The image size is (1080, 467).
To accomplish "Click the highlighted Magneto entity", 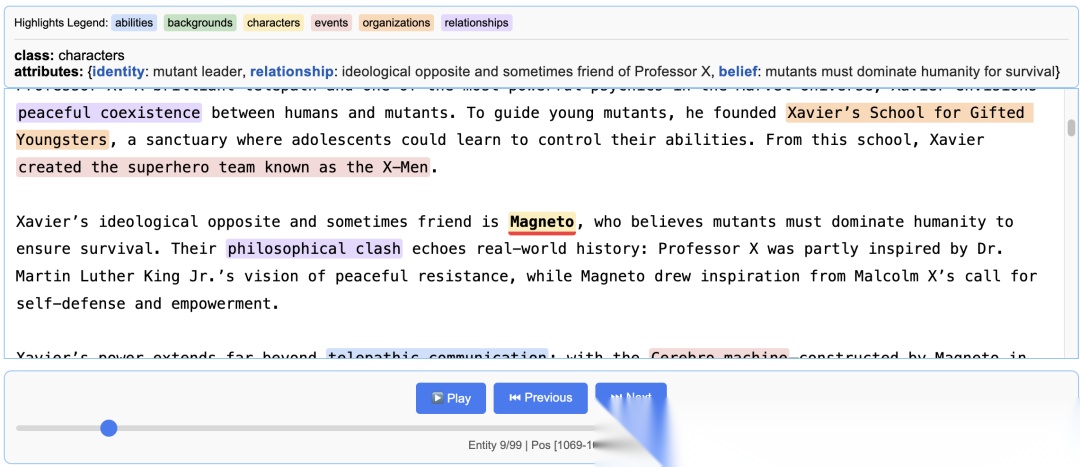I will [x=542, y=222].
